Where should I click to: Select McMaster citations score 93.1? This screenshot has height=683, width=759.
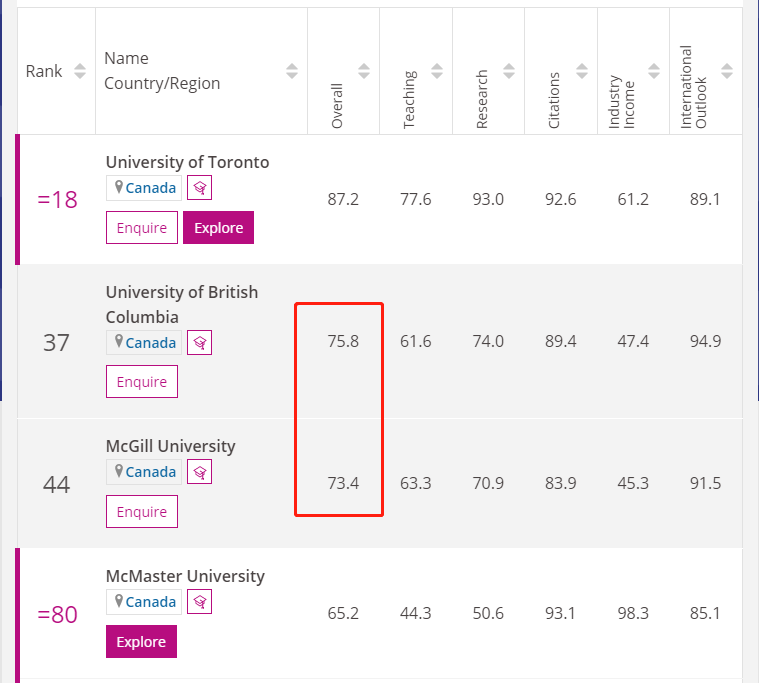(x=560, y=613)
